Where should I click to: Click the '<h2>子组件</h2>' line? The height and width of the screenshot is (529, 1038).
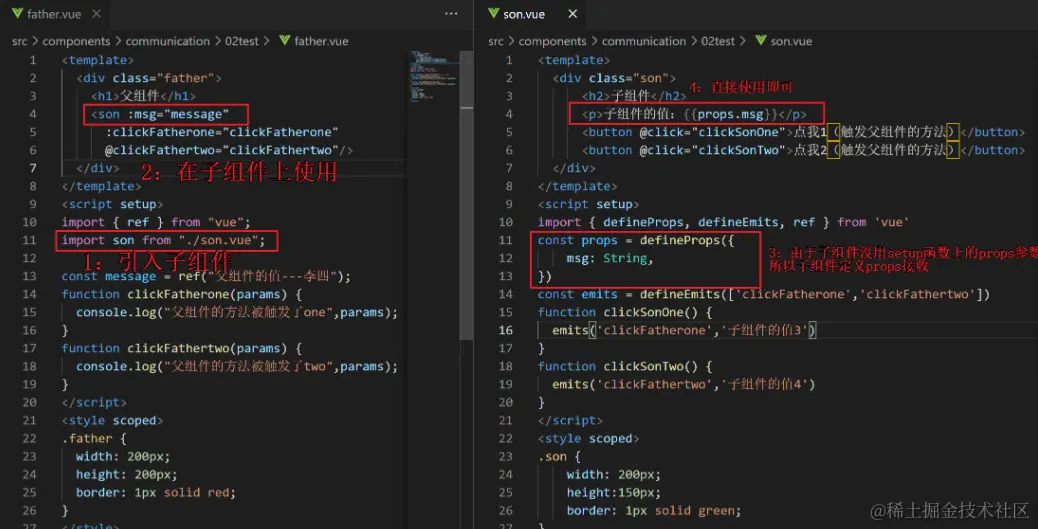pos(634,96)
